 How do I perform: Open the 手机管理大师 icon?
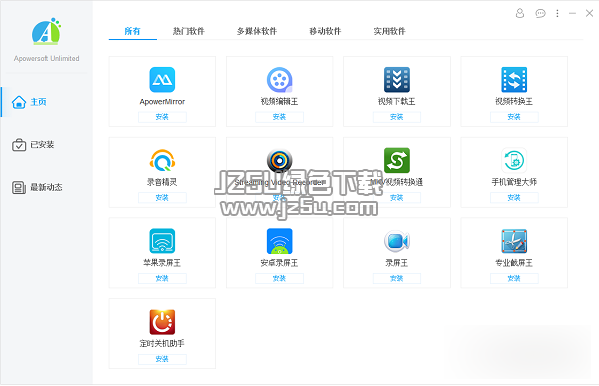tap(514, 160)
